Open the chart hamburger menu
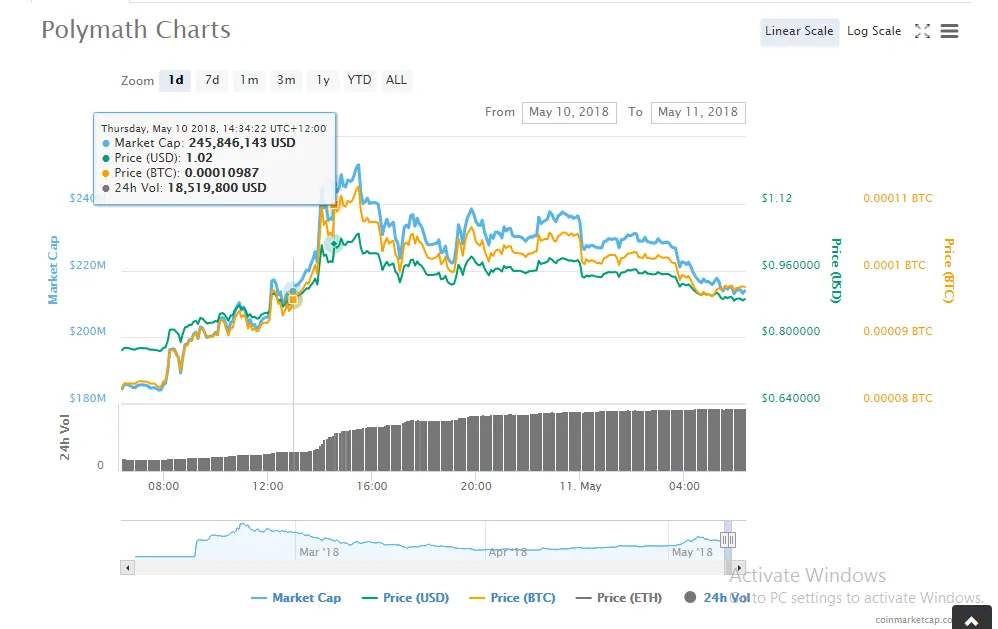The image size is (998, 629). pos(949,31)
